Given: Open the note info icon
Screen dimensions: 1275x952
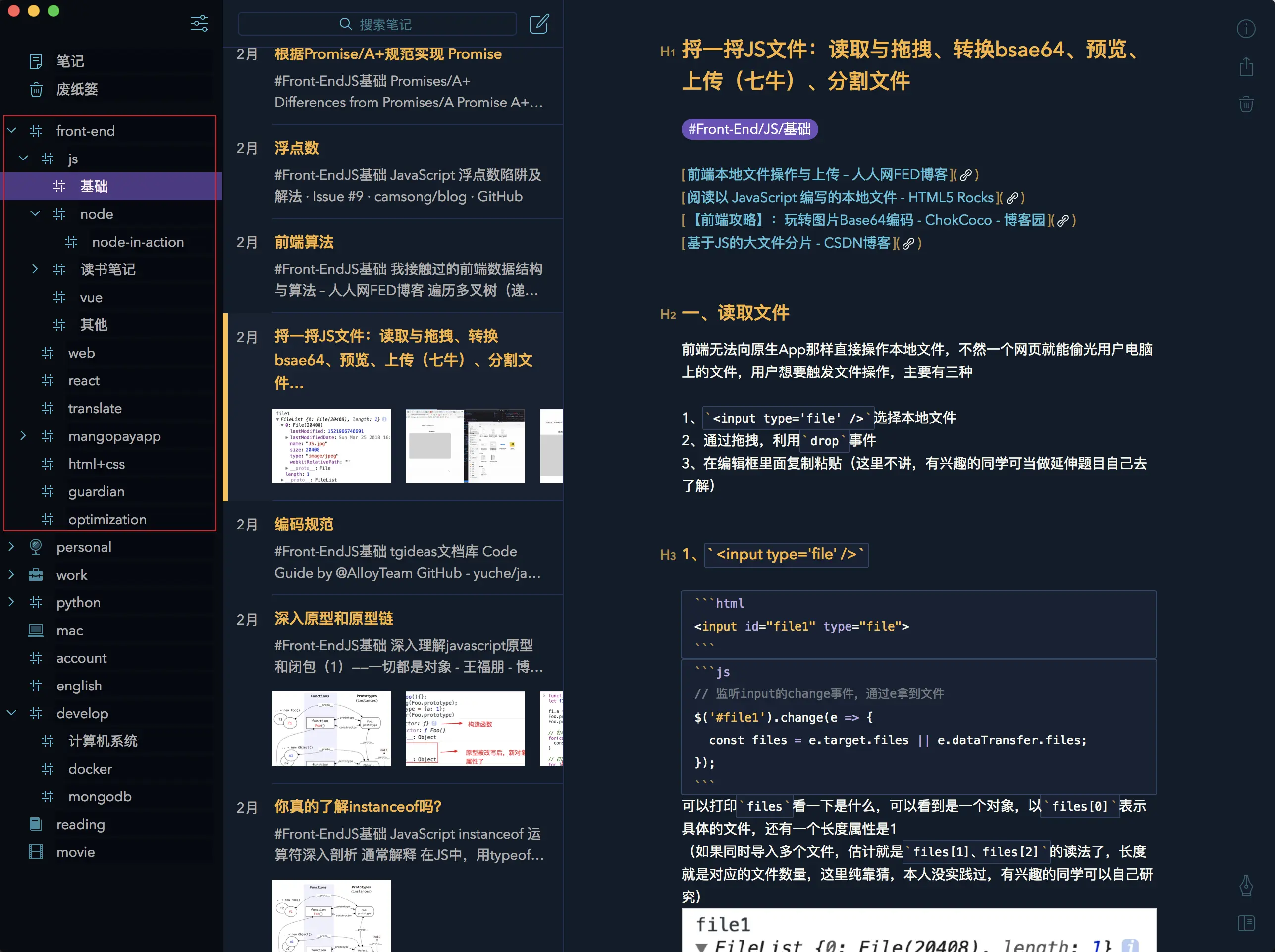Looking at the screenshot, I should (1246, 29).
